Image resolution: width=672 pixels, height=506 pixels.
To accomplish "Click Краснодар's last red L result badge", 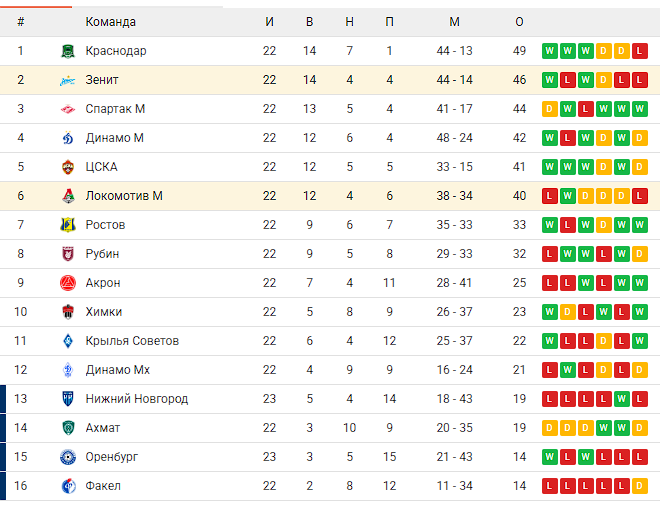I will [x=639, y=51].
